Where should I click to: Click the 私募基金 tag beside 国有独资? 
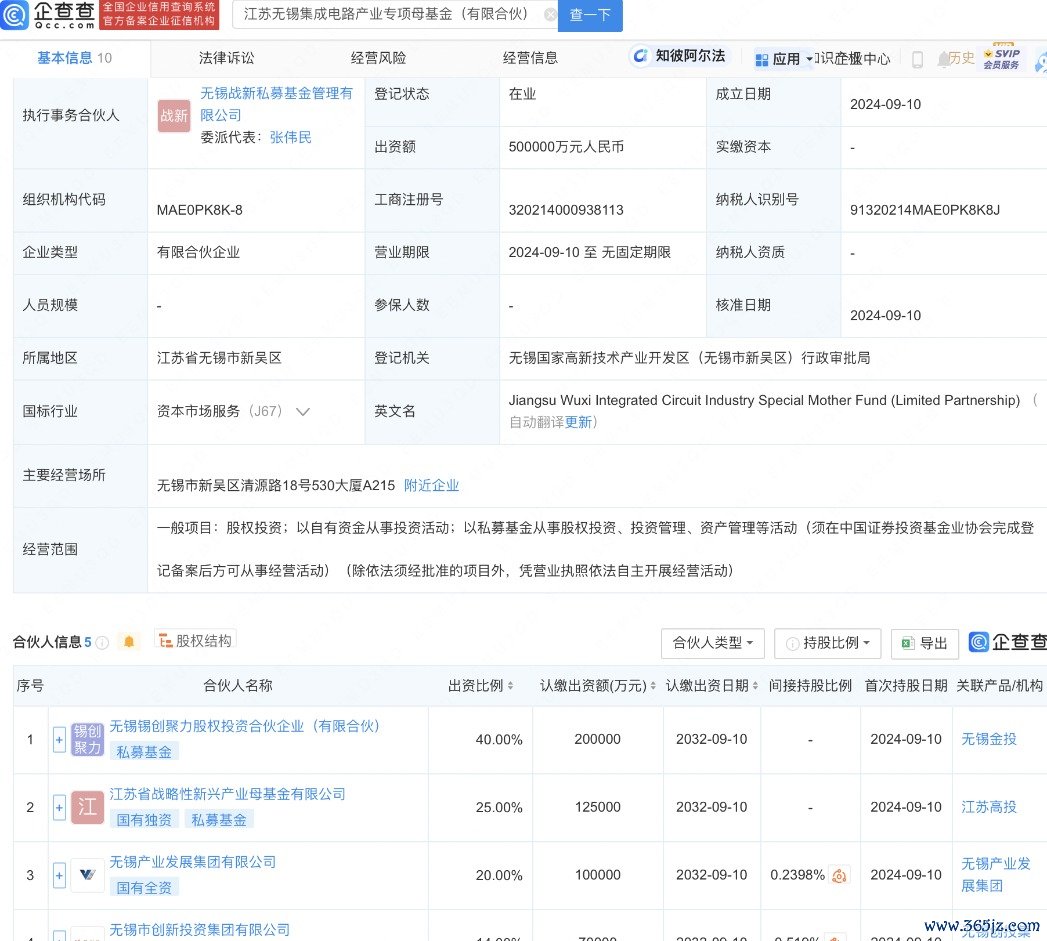(x=219, y=820)
